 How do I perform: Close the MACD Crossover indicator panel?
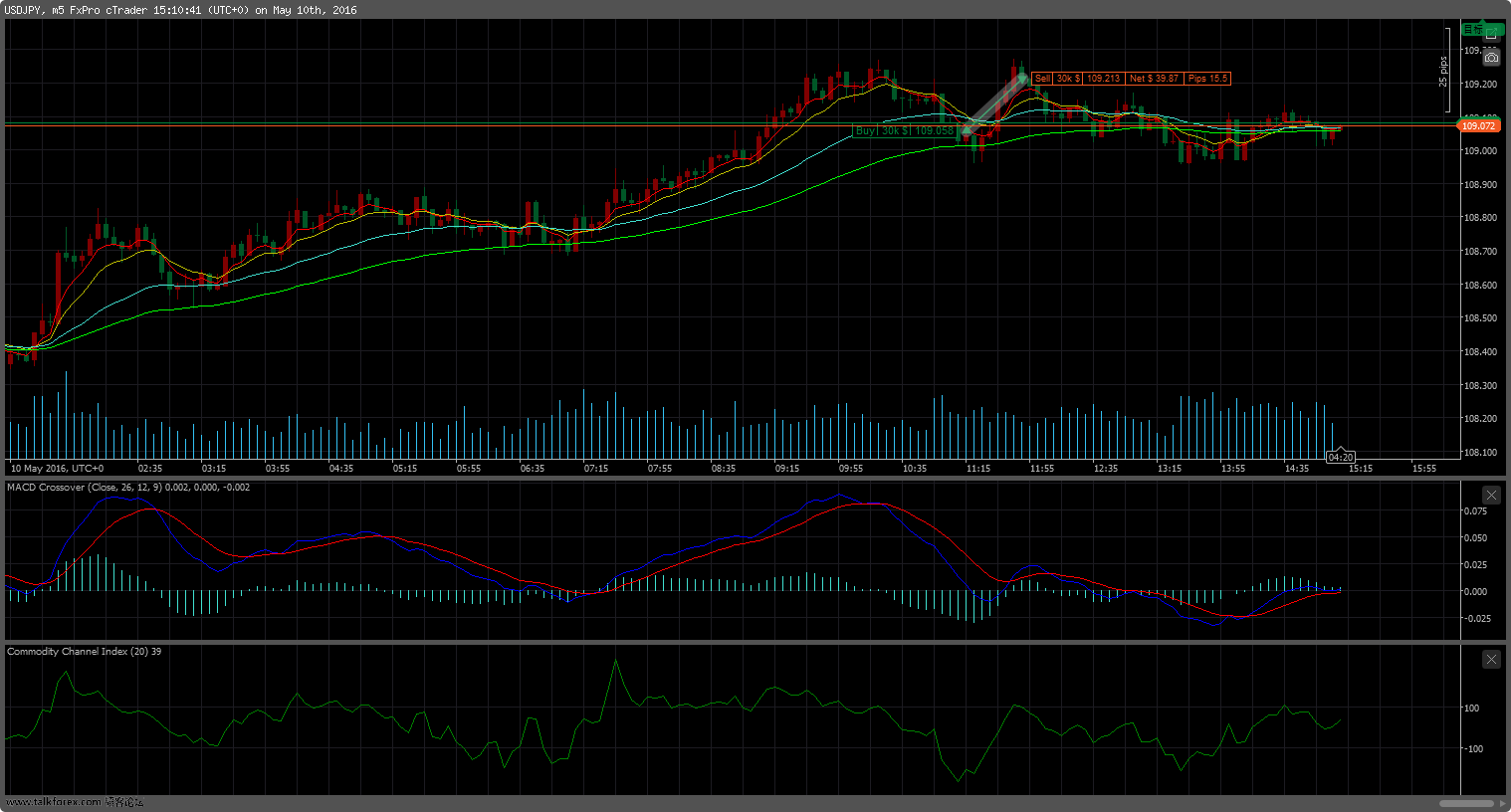(1491, 495)
